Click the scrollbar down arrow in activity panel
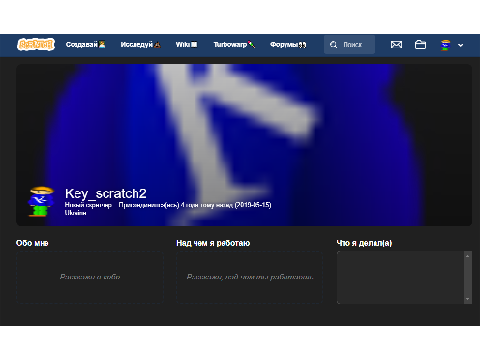Viewport: 480px width, 360px height. [467, 299]
